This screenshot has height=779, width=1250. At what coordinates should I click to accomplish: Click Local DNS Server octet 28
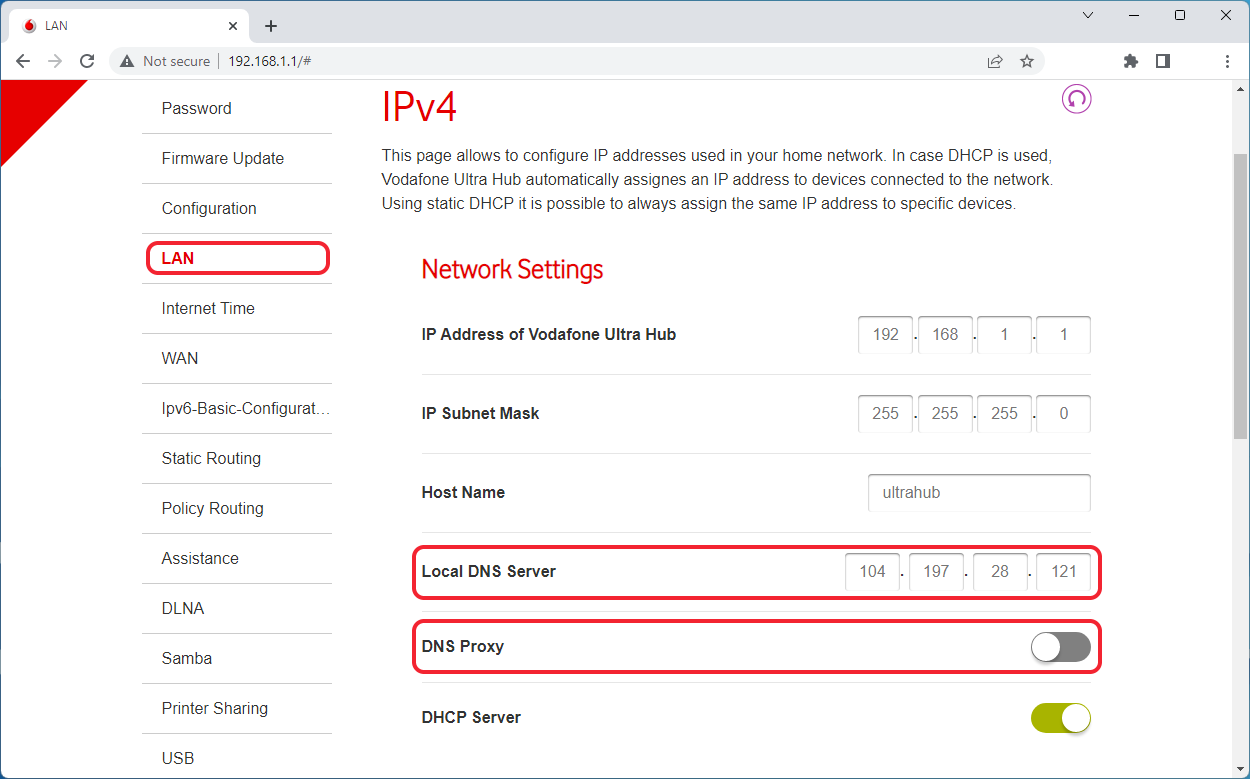tap(1000, 572)
